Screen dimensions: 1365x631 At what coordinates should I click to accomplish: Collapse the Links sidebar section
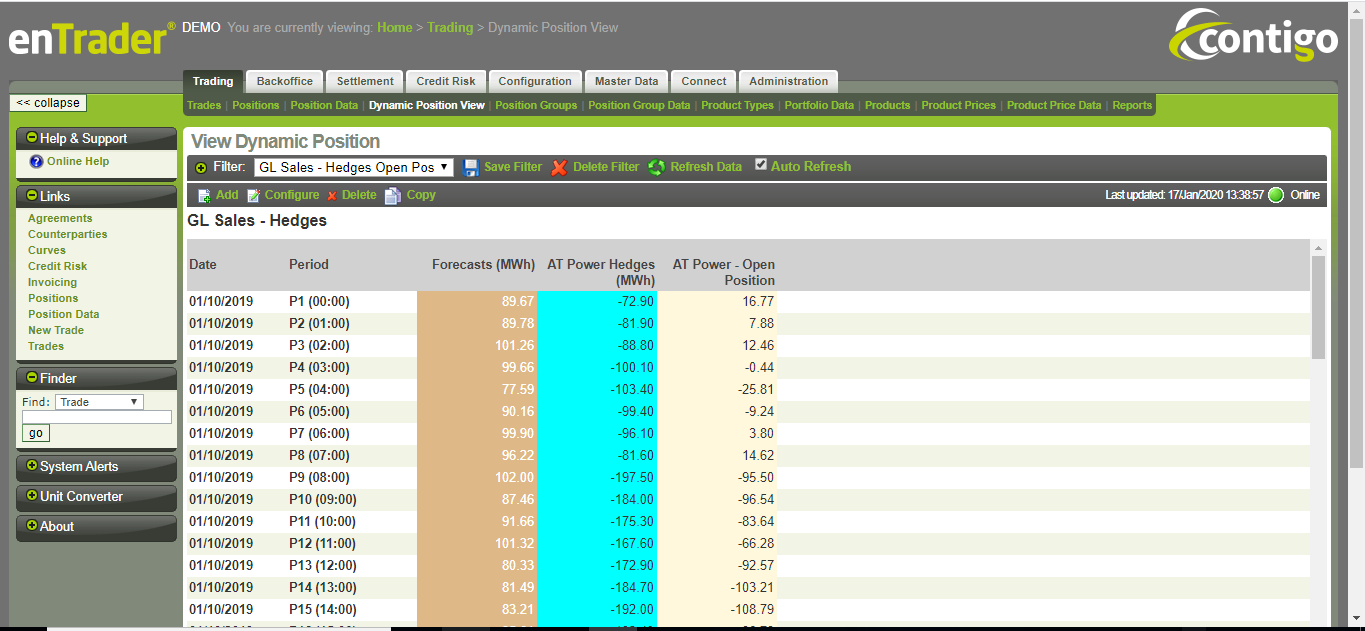[x=32, y=196]
